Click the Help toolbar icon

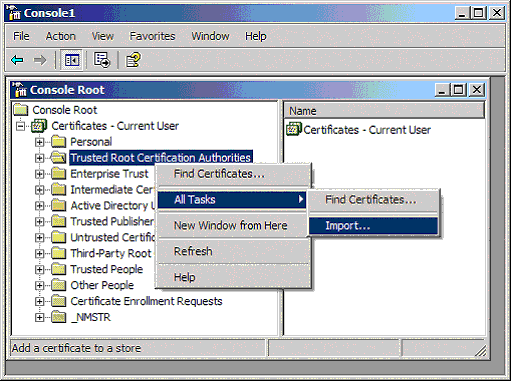point(133,60)
